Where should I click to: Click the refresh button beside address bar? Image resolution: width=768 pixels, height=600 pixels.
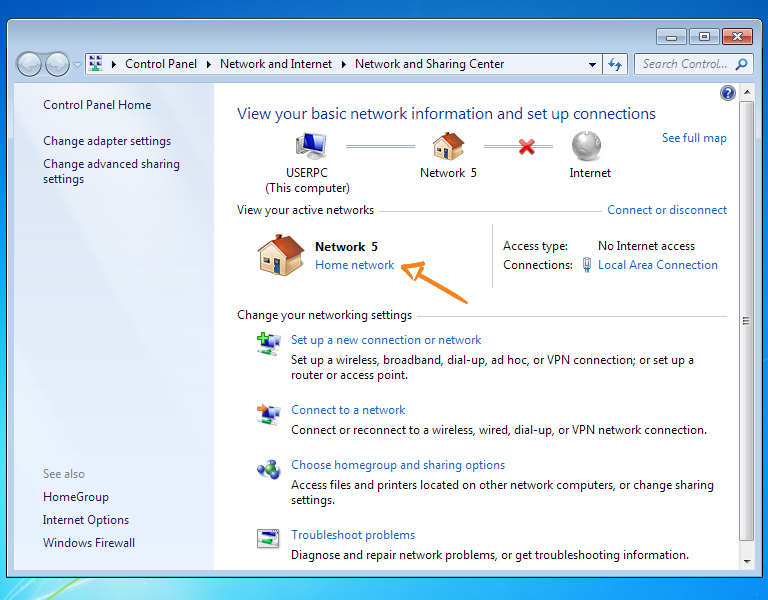615,64
